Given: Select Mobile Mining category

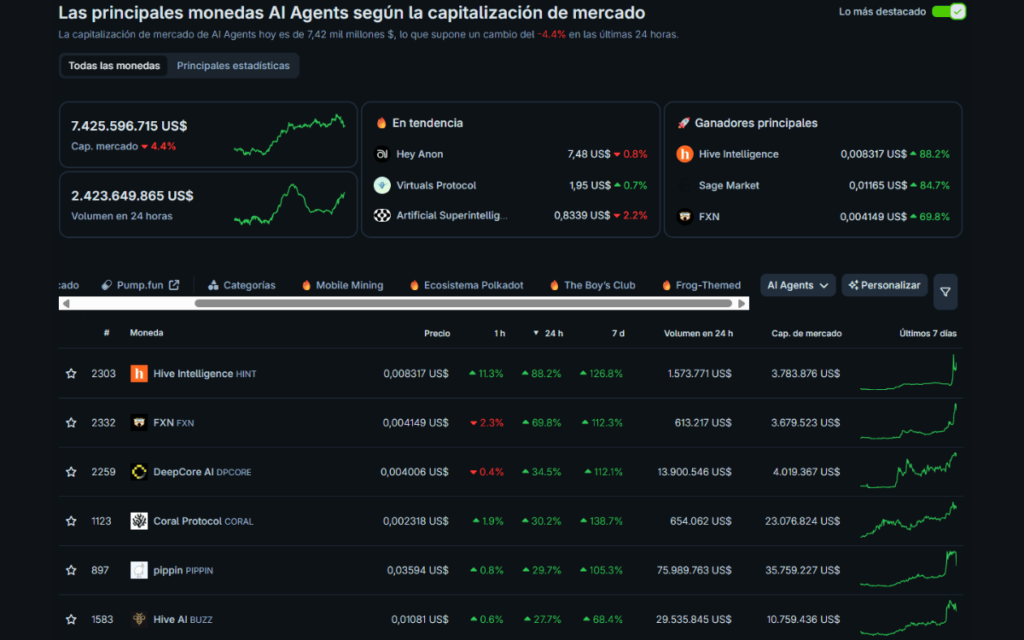Looking at the screenshot, I should click(x=342, y=285).
